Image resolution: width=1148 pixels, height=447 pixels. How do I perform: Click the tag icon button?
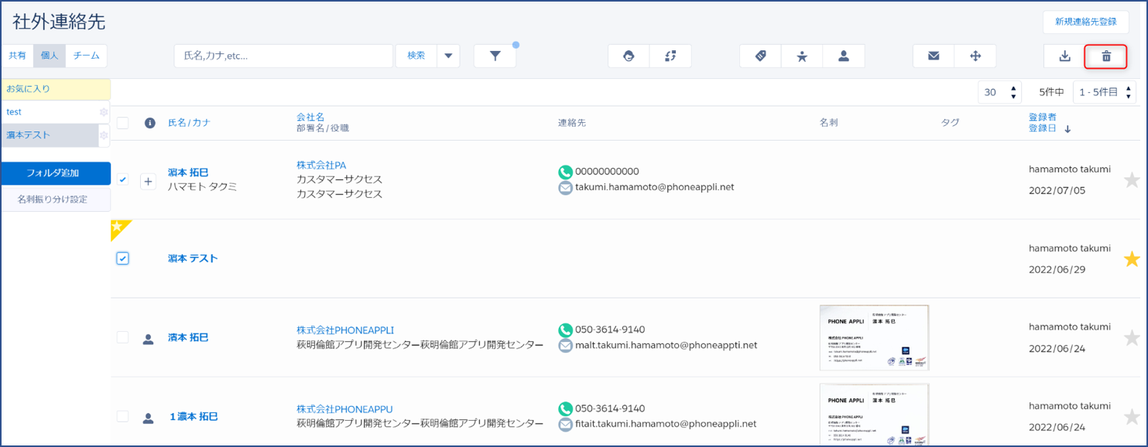[760, 56]
